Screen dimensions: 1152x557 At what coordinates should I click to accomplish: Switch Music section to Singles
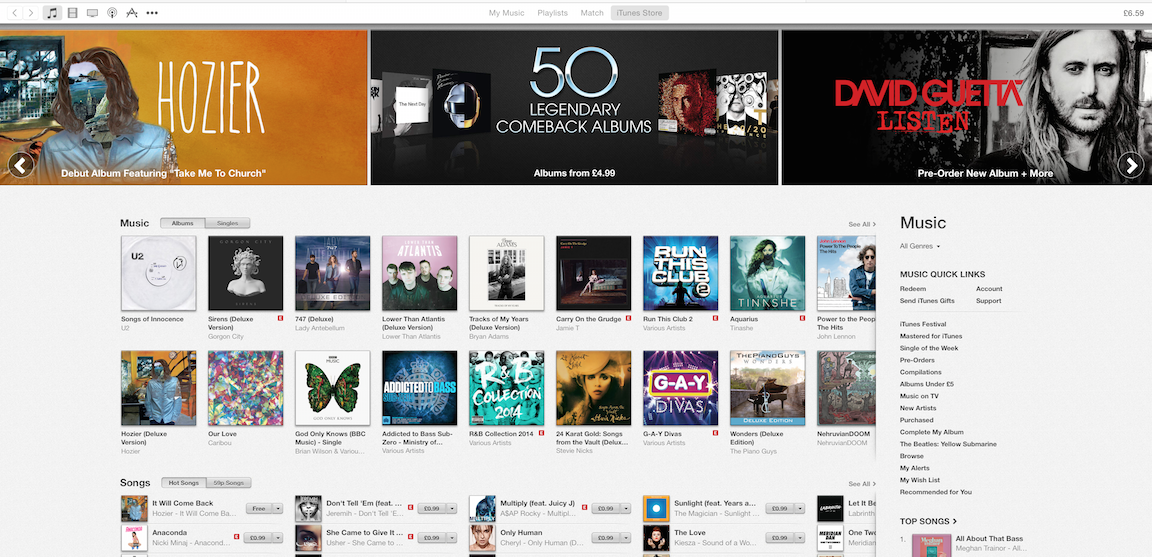tap(228, 223)
